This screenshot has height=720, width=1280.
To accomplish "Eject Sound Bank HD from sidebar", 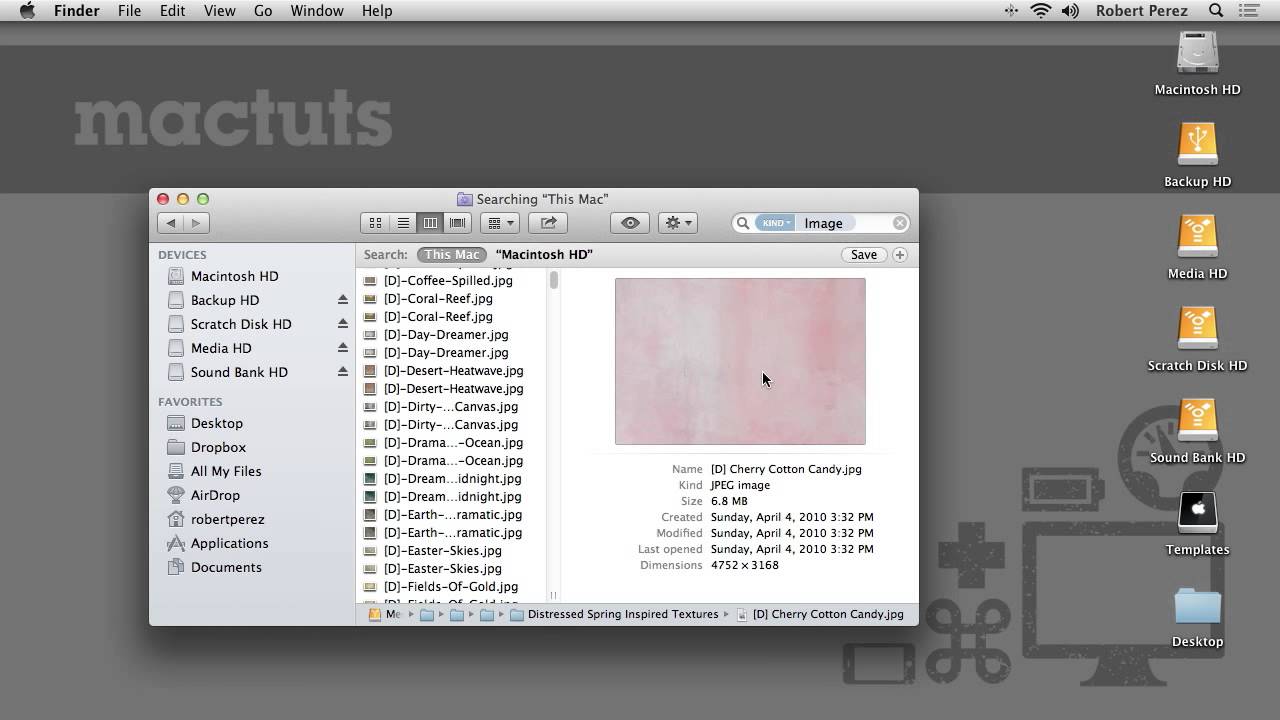I will click(x=343, y=372).
